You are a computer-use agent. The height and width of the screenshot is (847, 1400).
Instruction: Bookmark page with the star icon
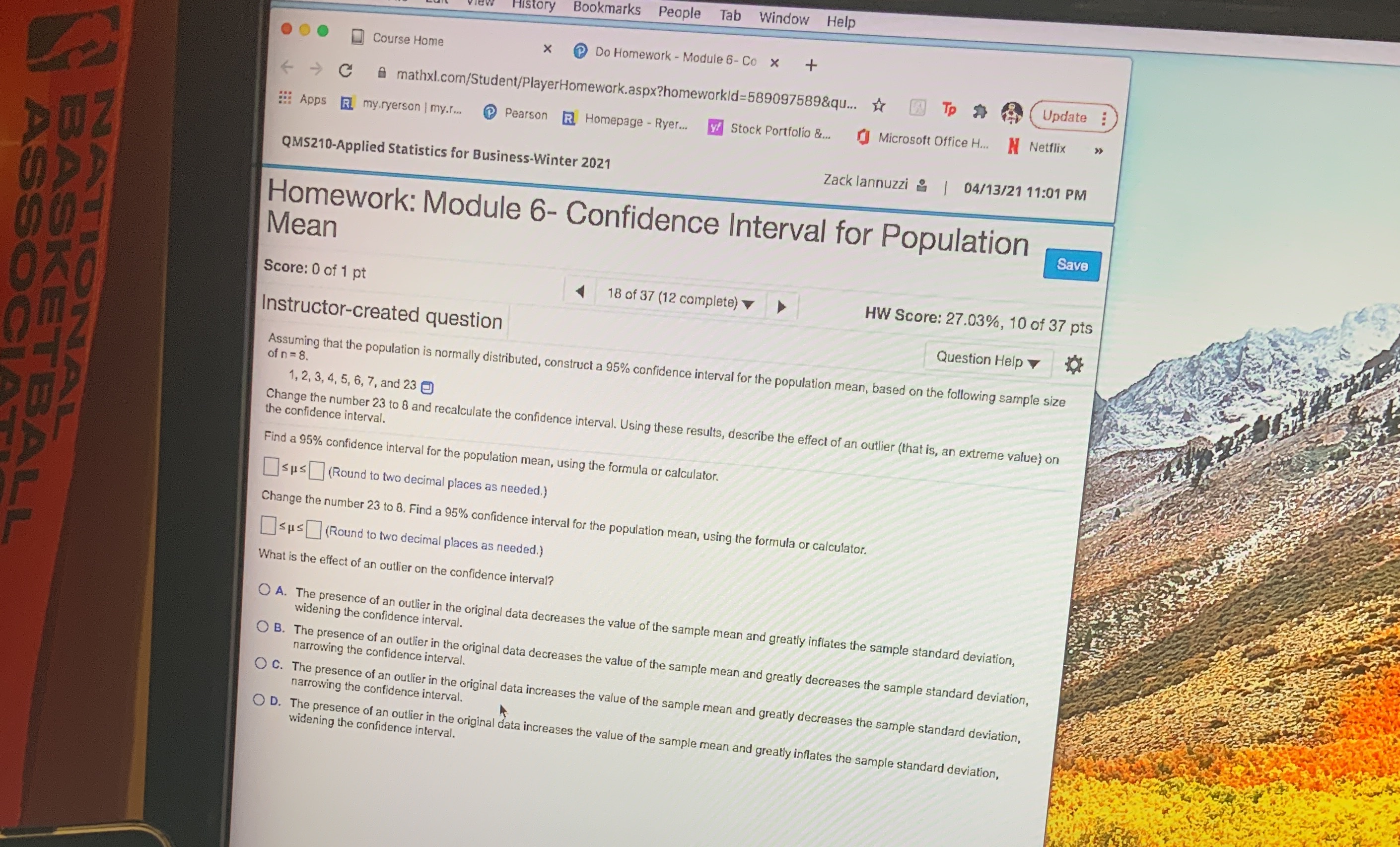pyautogui.click(x=878, y=105)
